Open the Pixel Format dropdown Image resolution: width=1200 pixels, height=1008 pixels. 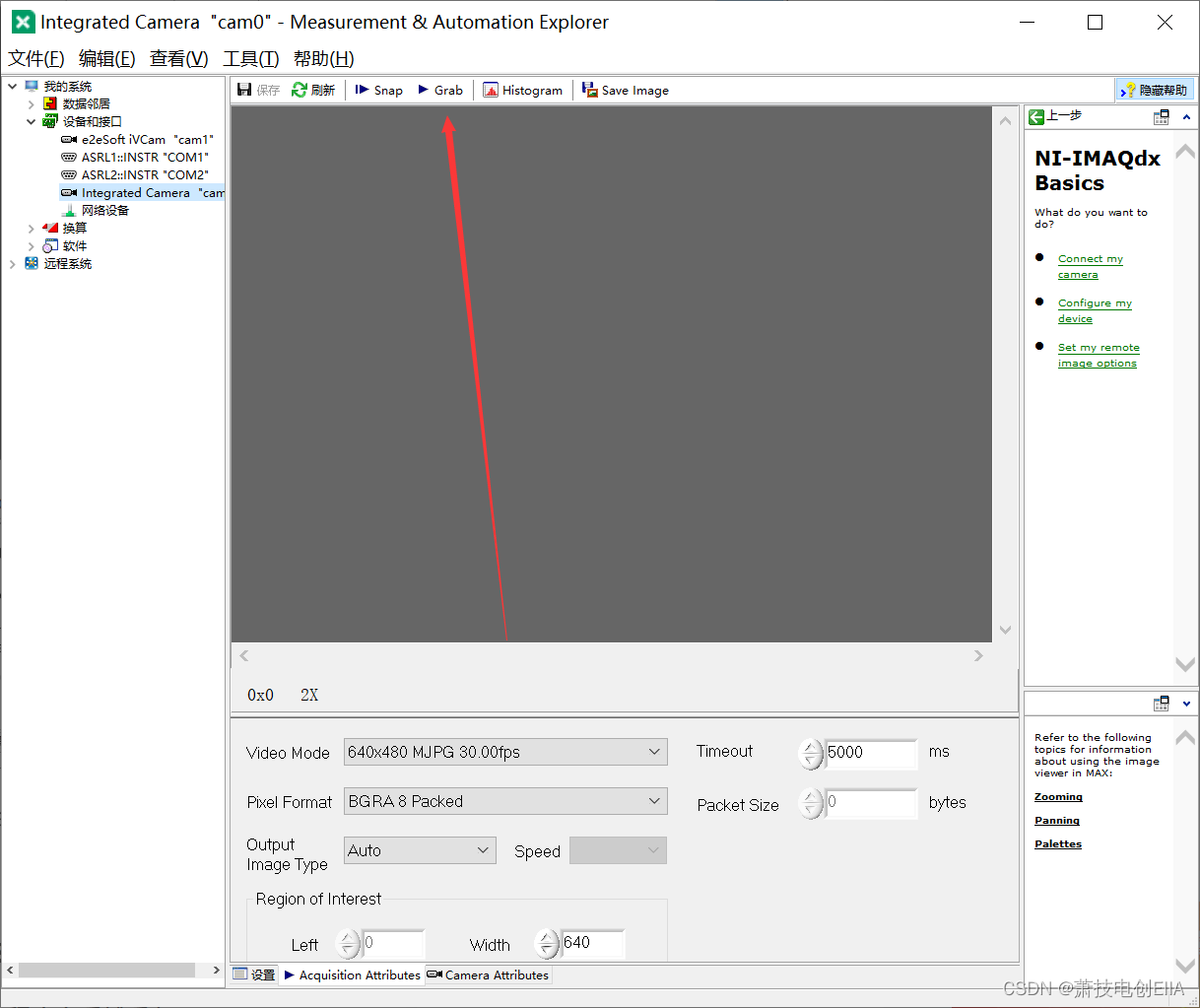[505, 801]
